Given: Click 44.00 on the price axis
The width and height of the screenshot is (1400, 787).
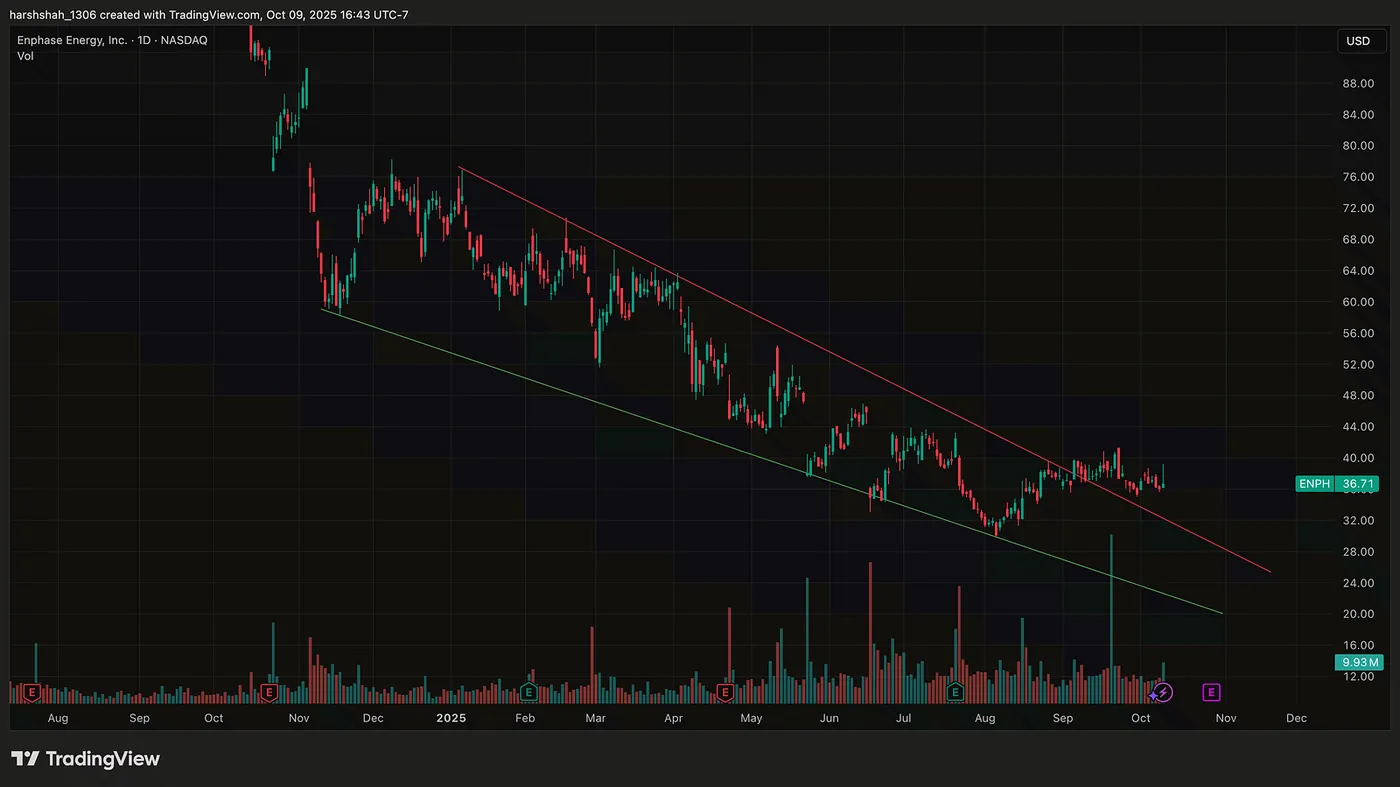Looking at the screenshot, I should pos(1358,426).
